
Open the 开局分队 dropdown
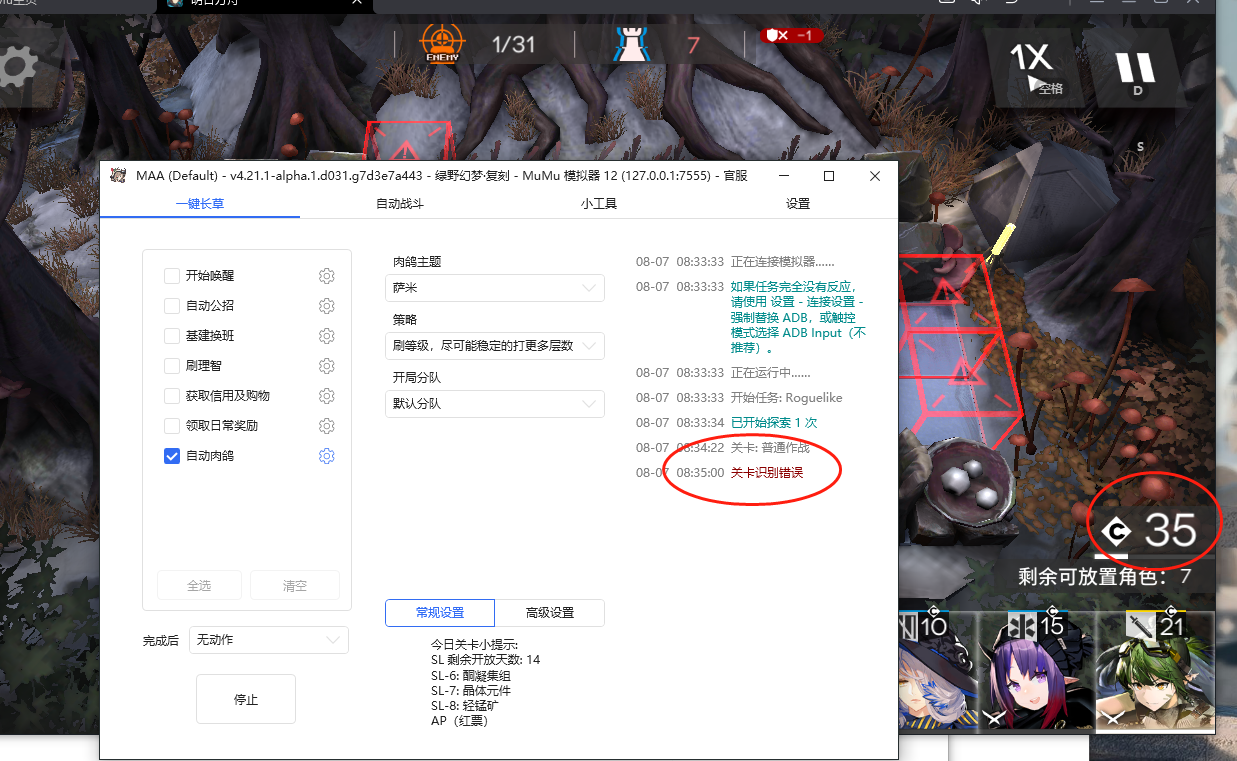tap(494, 404)
